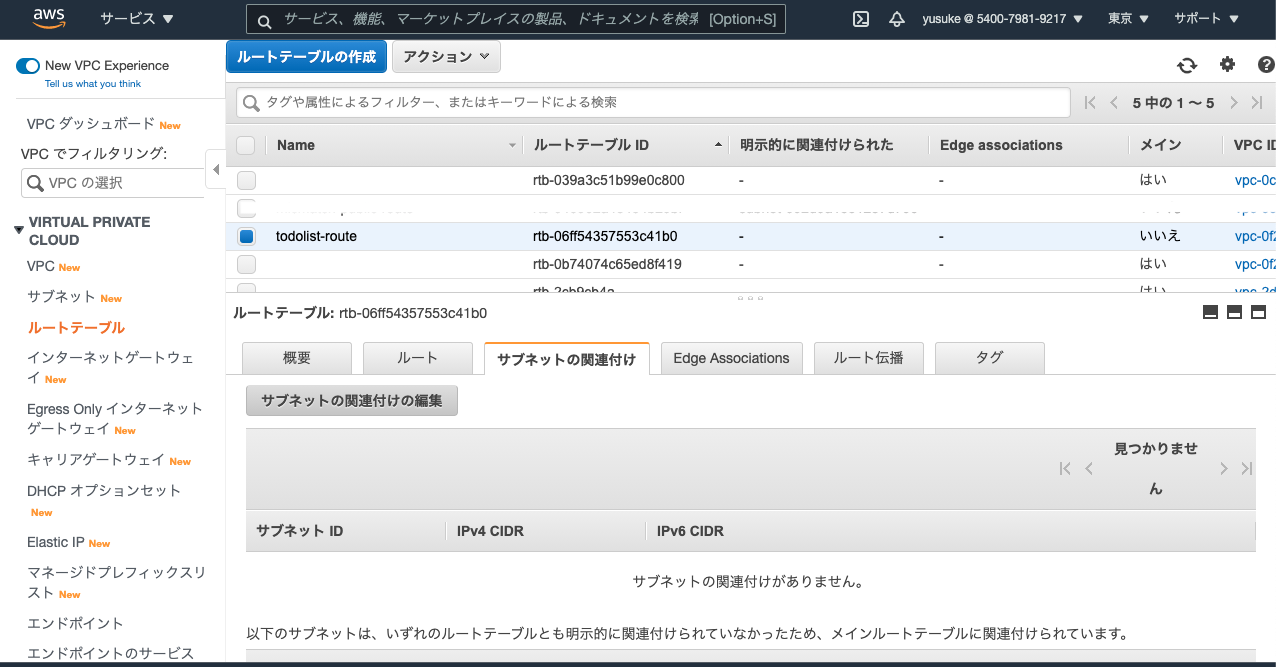Open the Edge Associations tab
This screenshot has height=667, width=1276.
(731, 358)
